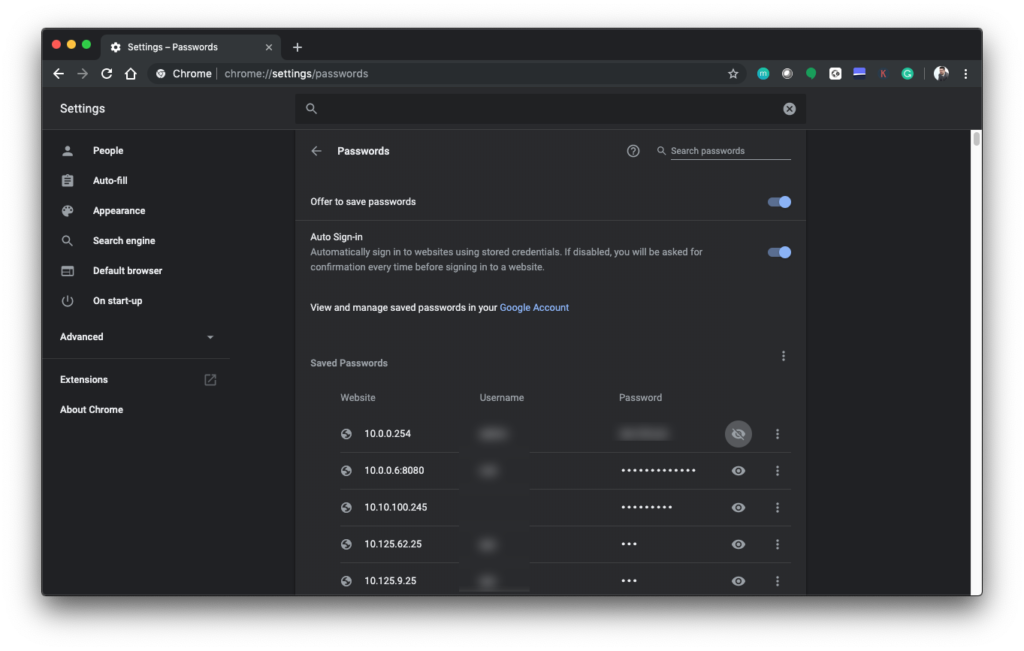Image resolution: width=1024 pixels, height=651 pixels.
Task: Open Extensions from the sidebar
Action: tap(84, 380)
